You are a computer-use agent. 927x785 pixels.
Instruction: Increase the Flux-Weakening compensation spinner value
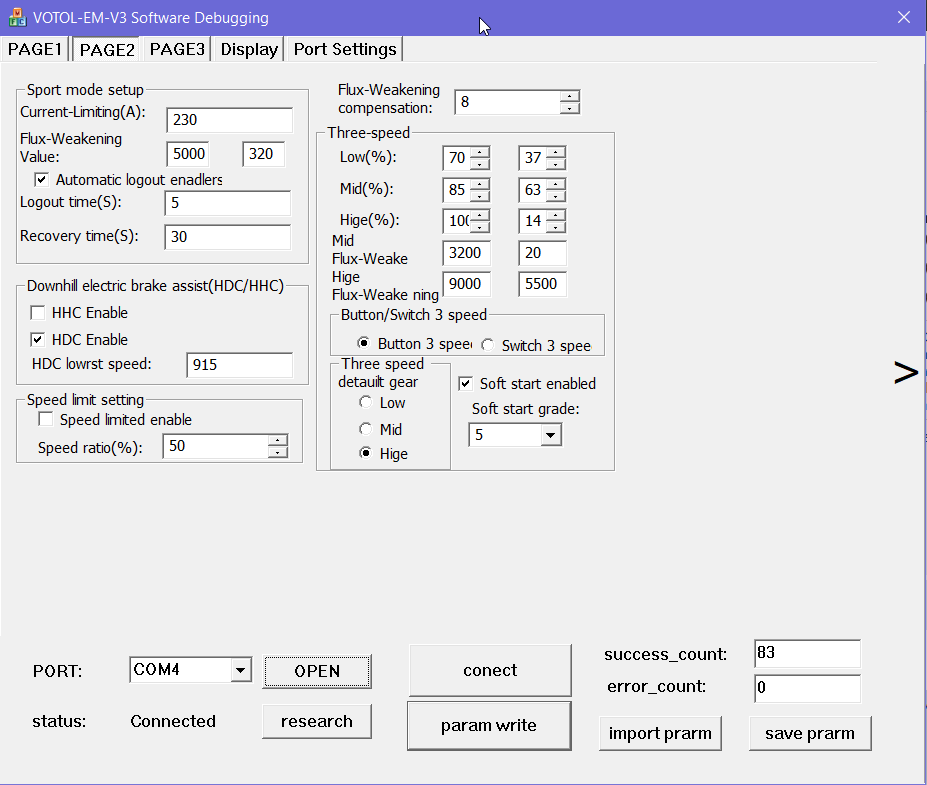tap(570, 97)
